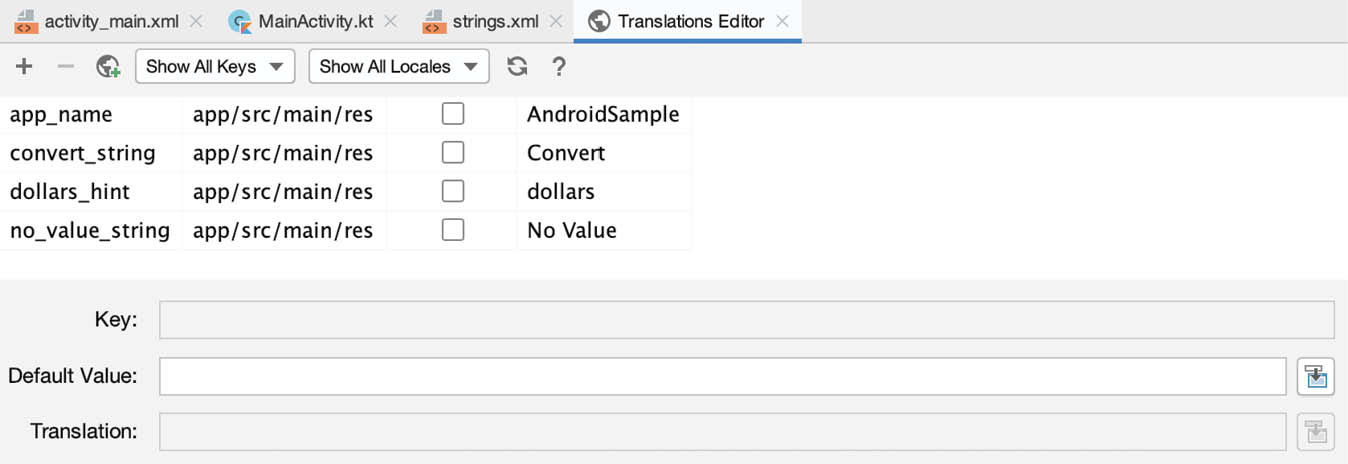Image resolution: width=1348 pixels, height=464 pixels.
Task: Click the Default Value multiline edit icon
Action: click(1316, 377)
